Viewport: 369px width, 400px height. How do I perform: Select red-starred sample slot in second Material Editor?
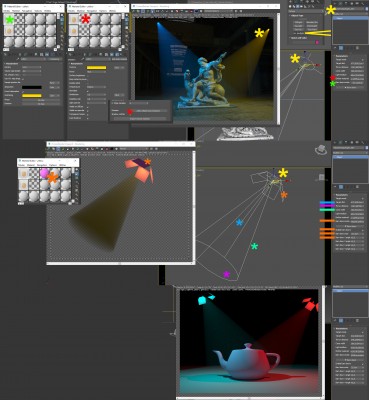(85, 19)
